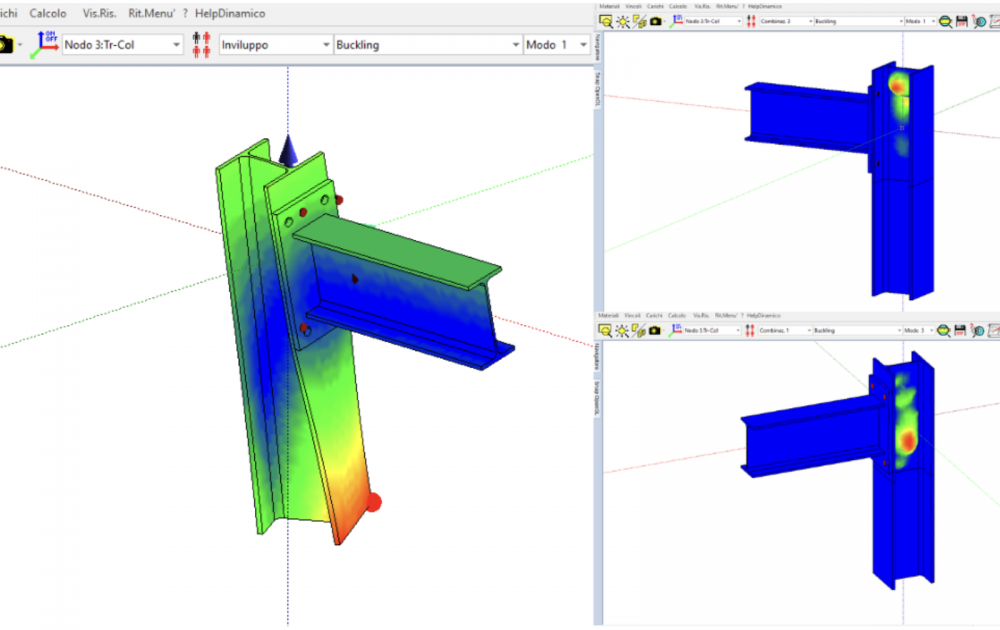Image resolution: width=1000 pixels, height=630 pixels.
Task: Open the Nodo 3:Tr-Col dropdown in main toolbar
Action: 176,45
